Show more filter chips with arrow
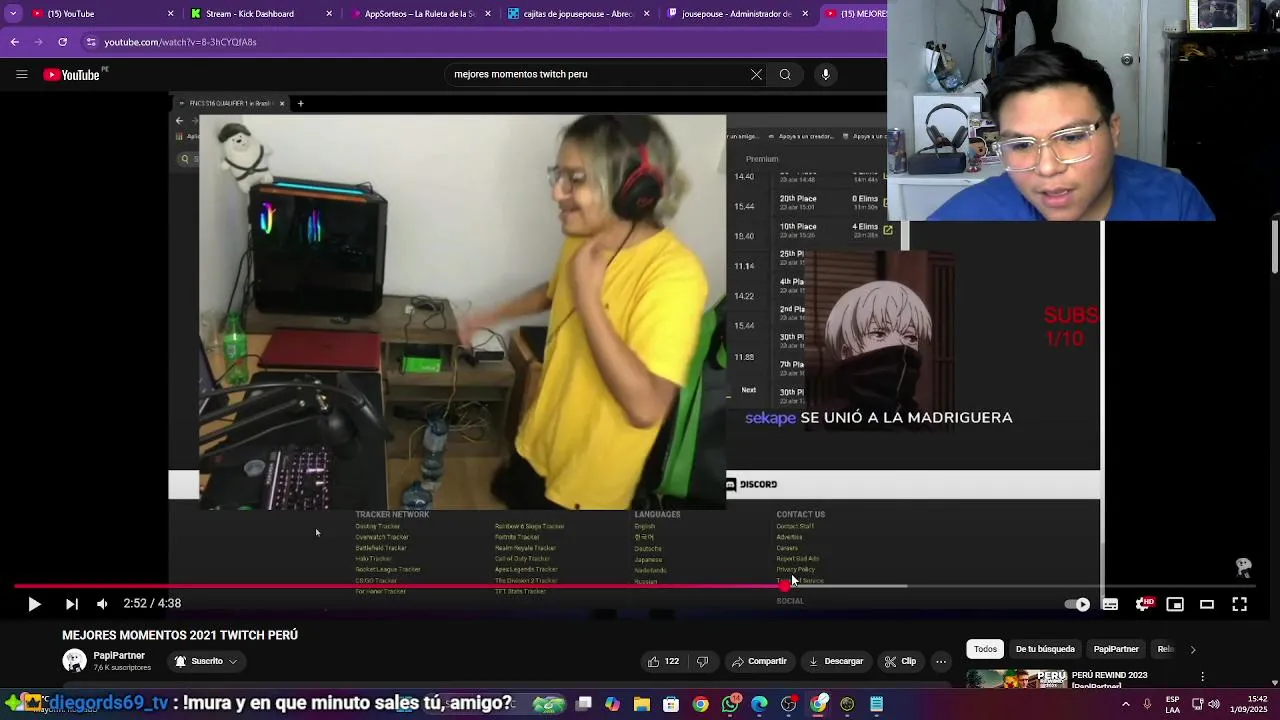The image size is (1280, 720). pyautogui.click(x=1192, y=649)
